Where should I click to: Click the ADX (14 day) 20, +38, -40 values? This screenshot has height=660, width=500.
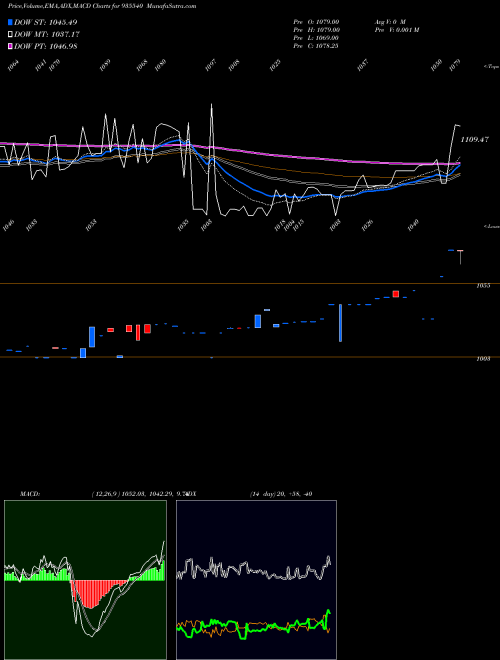tap(281, 494)
